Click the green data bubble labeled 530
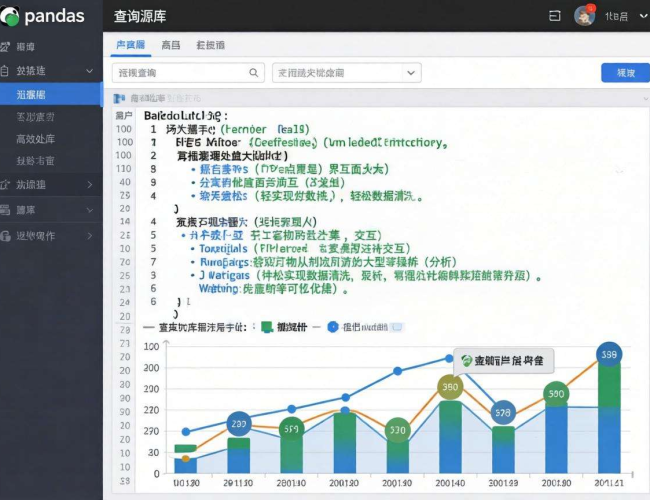The image size is (650, 500). (398, 430)
